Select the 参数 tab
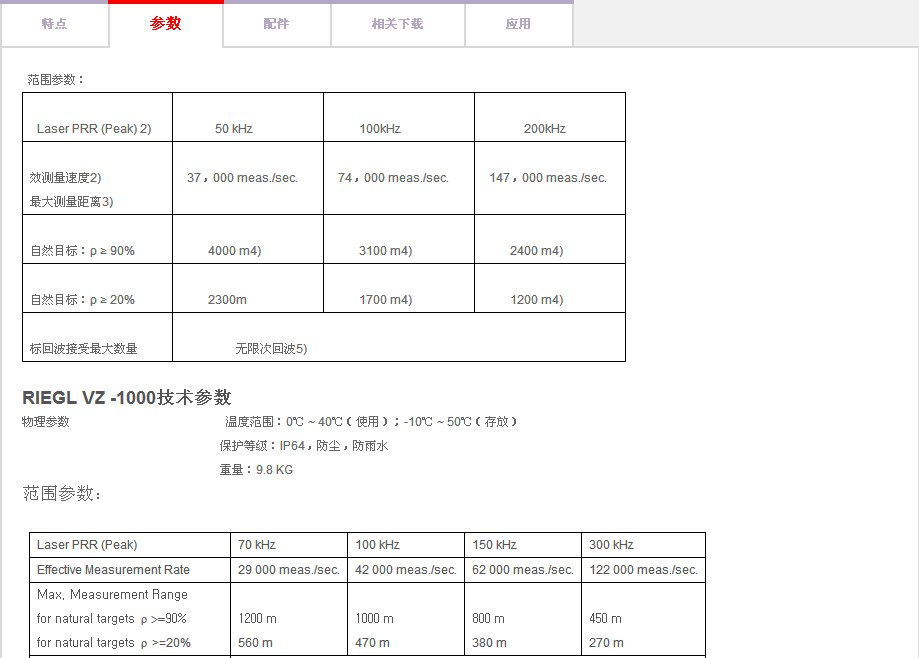Image resolution: width=919 pixels, height=658 pixels. click(x=166, y=24)
